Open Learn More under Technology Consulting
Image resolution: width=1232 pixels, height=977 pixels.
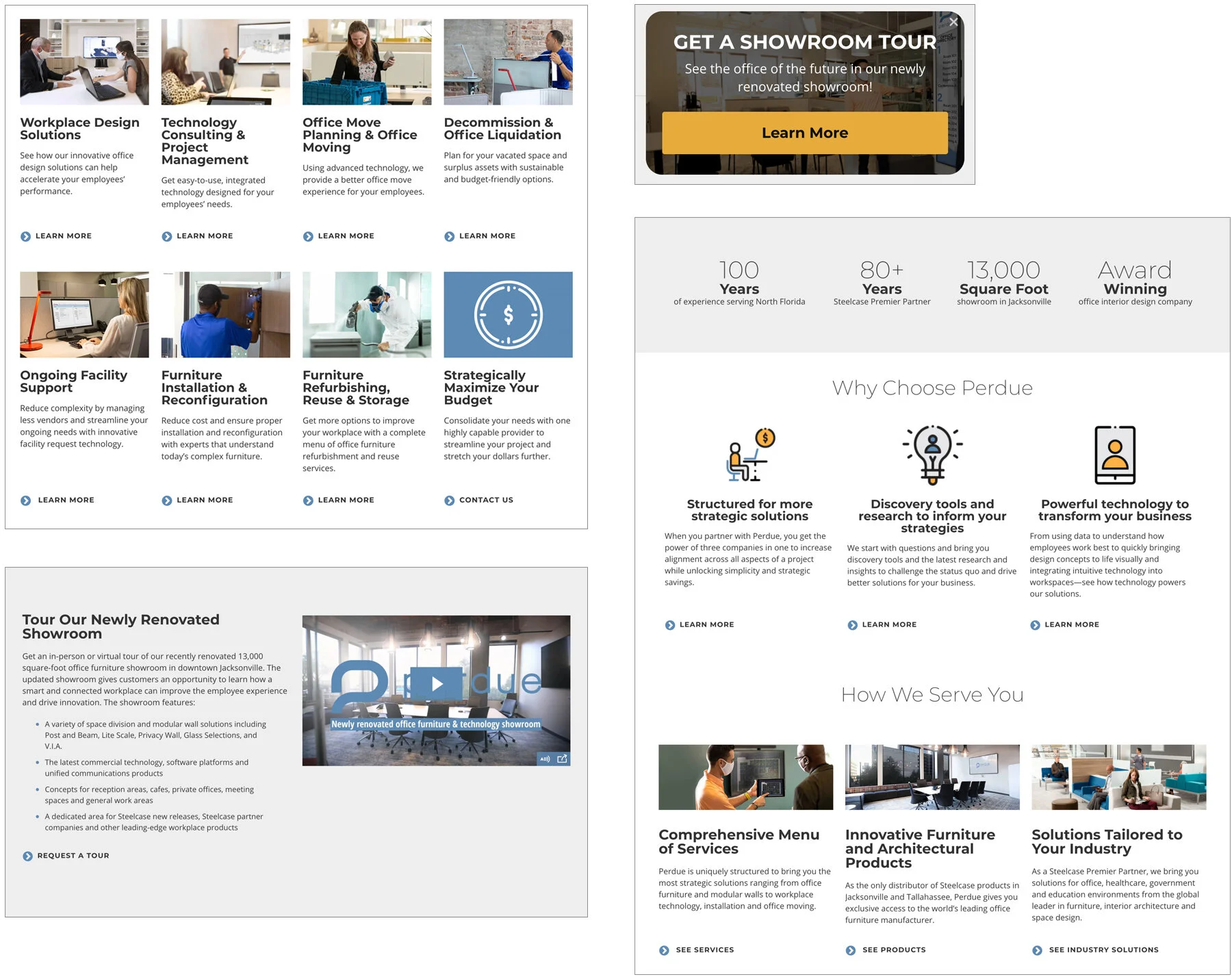tap(197, 236)
